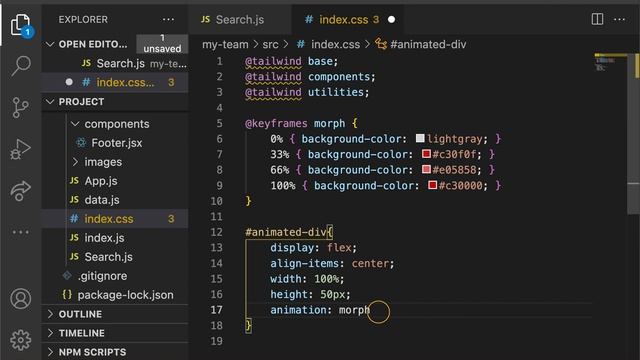Click my-team breadcrumb
Image resolution: width=640 pixels, height=360 pixels.
225,44
